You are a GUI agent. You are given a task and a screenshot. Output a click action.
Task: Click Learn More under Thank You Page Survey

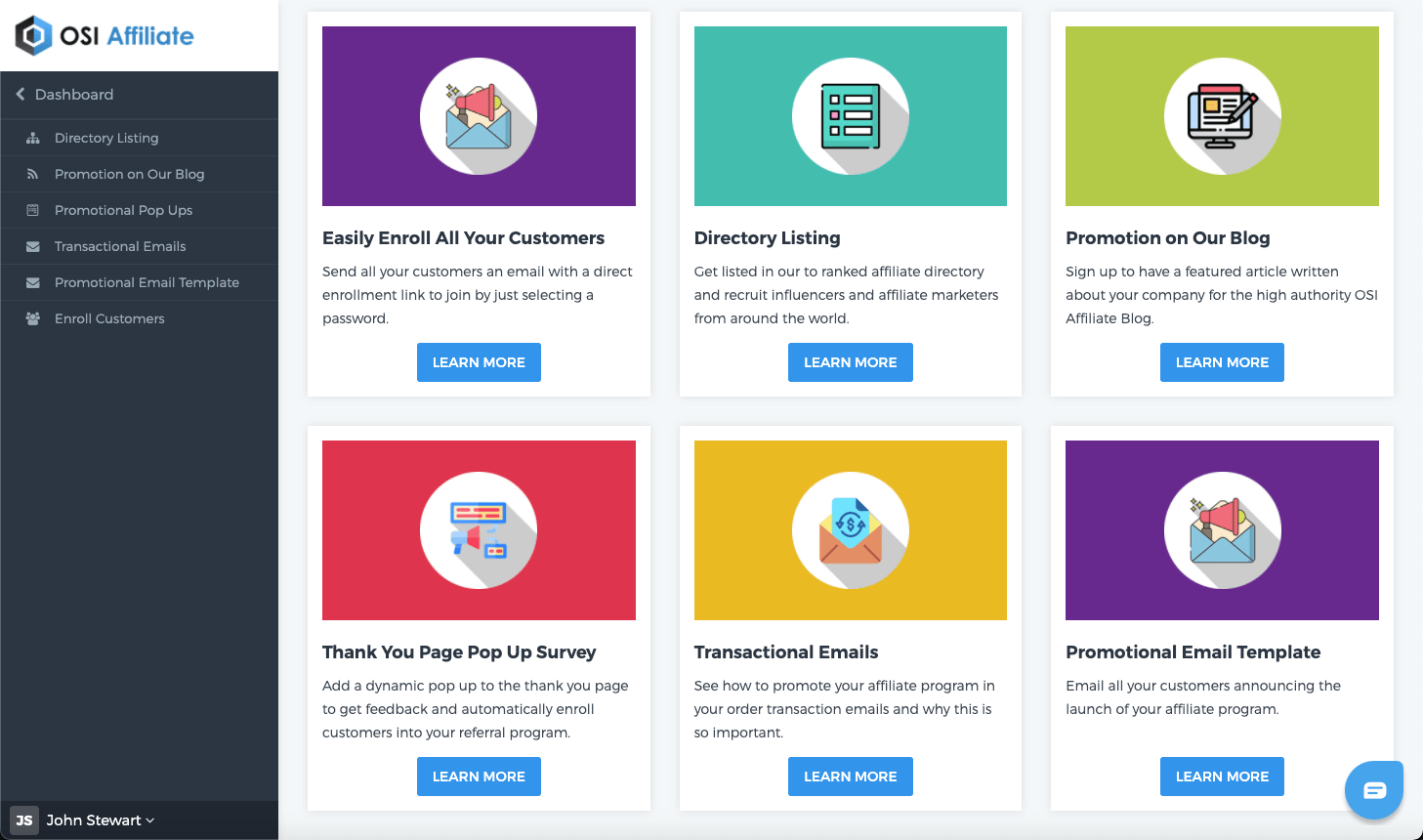click(x=479, y=777)
